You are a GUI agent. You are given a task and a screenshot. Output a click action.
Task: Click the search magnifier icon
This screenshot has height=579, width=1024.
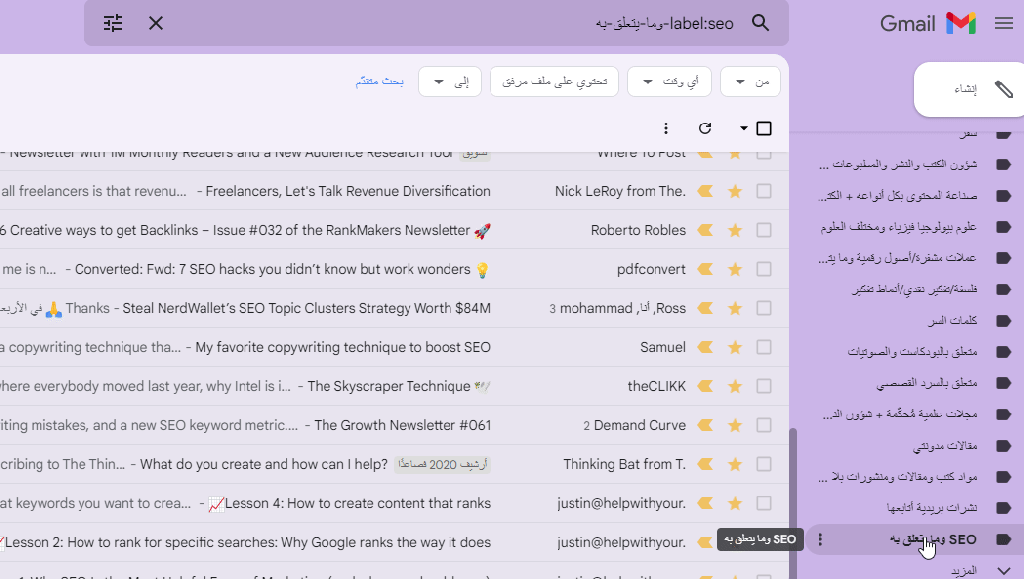click(x=761, y=23)
